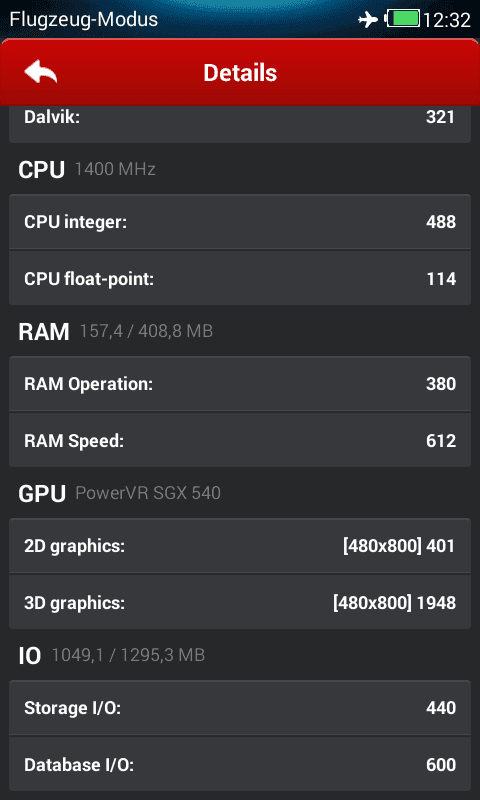Screen dimensions: 480x800
Task: Select the Database I/O row
Action: point(240,764)
